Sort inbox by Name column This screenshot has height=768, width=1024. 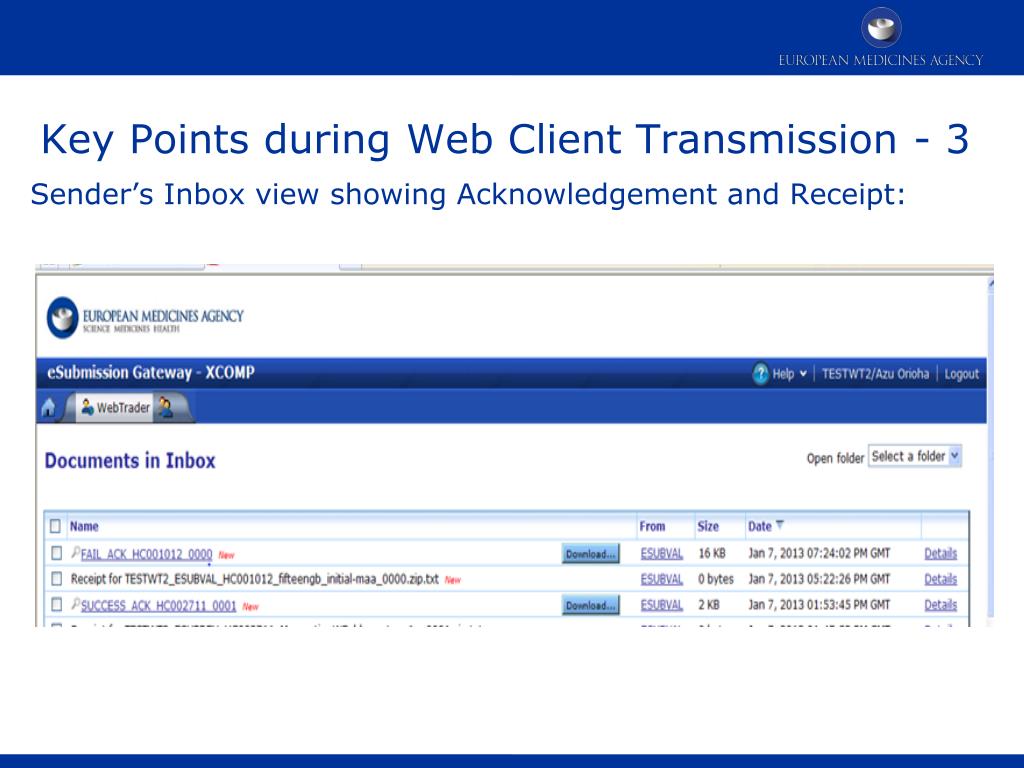(84, 526)
